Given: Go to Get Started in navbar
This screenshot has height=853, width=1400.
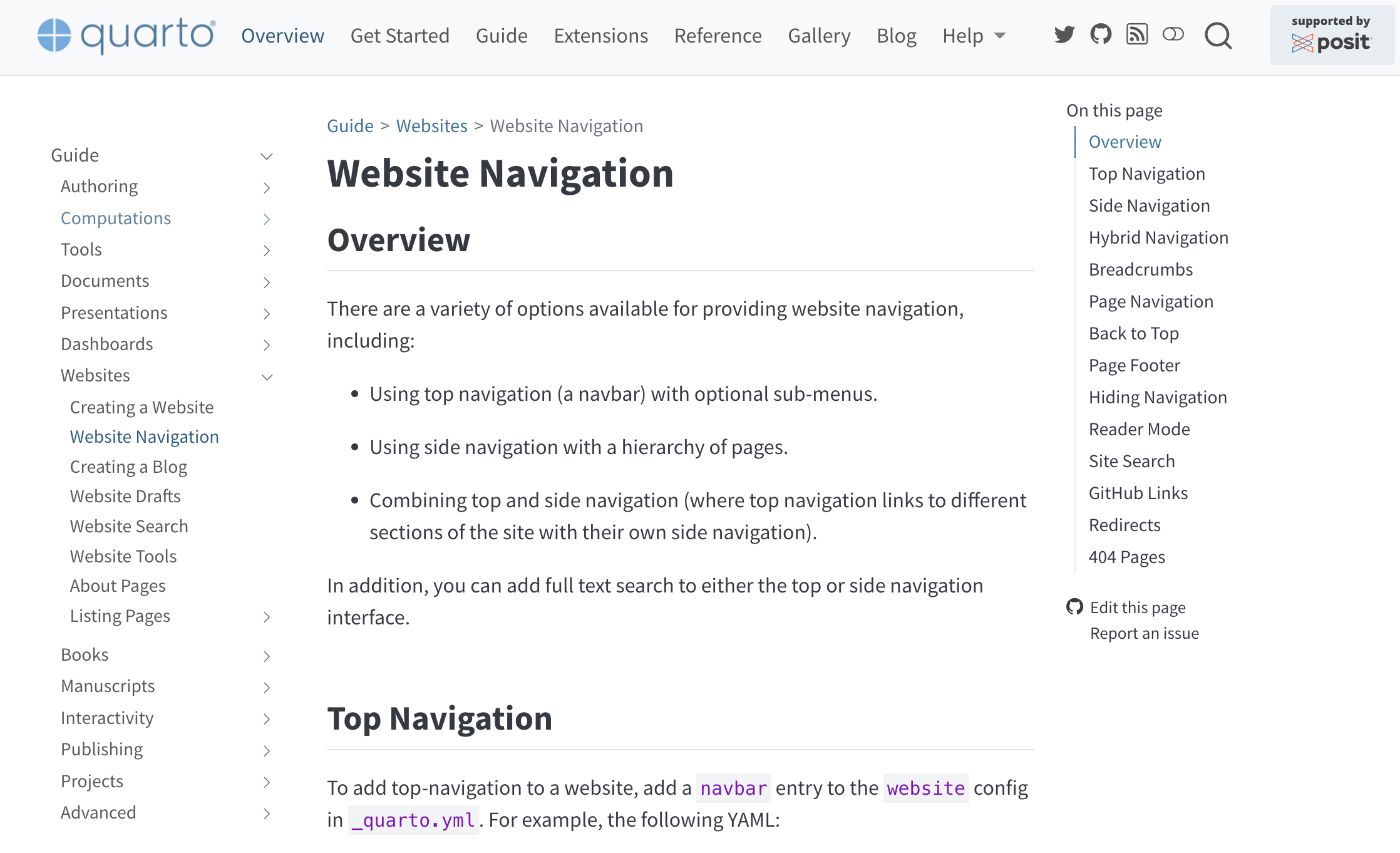Looking at the screenshot, I should tap(399, 36).
